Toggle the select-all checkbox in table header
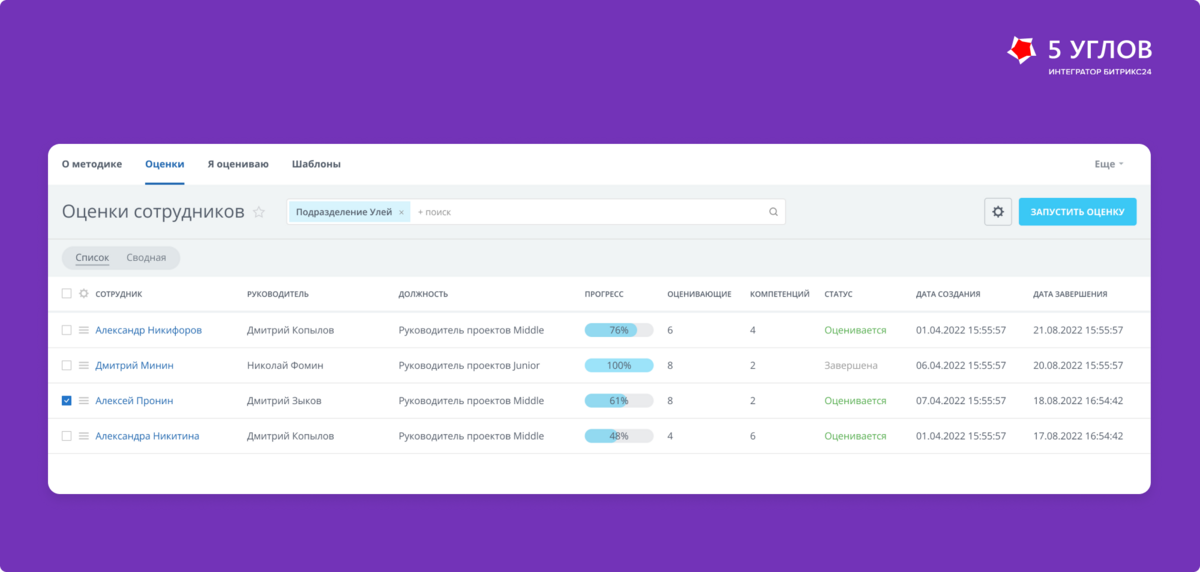This screenshot has width=1200, height=572. coord(67,294)
